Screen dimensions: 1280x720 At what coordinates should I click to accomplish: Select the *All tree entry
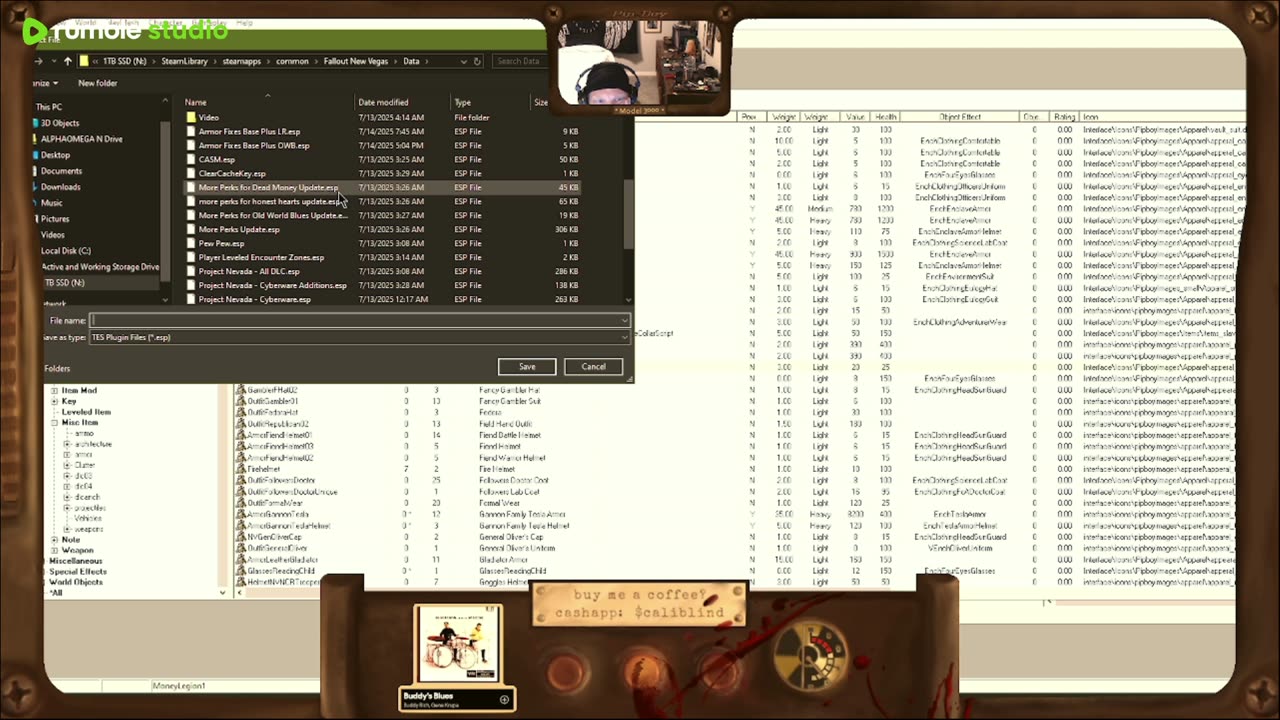pos(56,593)
